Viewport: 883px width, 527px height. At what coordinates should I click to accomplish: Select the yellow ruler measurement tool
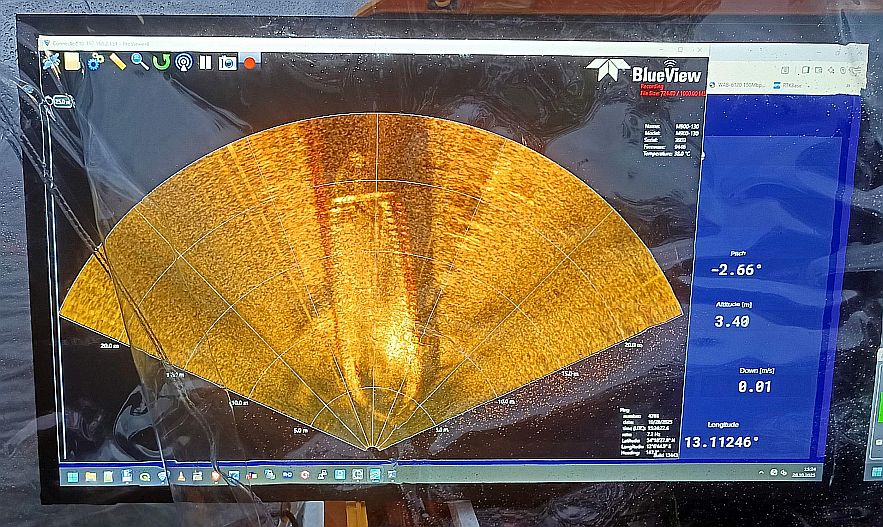[x=118, y=62]
